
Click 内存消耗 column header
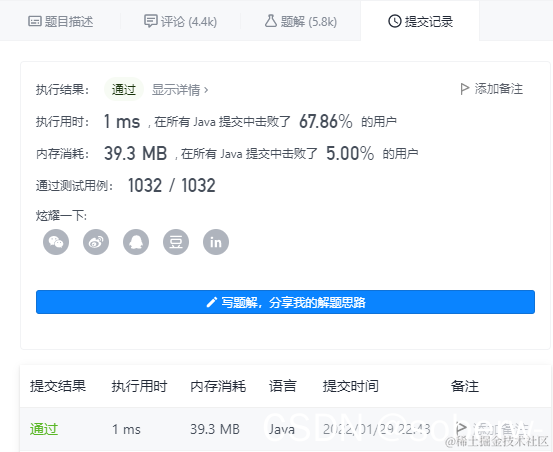click(x=218, y=386)
